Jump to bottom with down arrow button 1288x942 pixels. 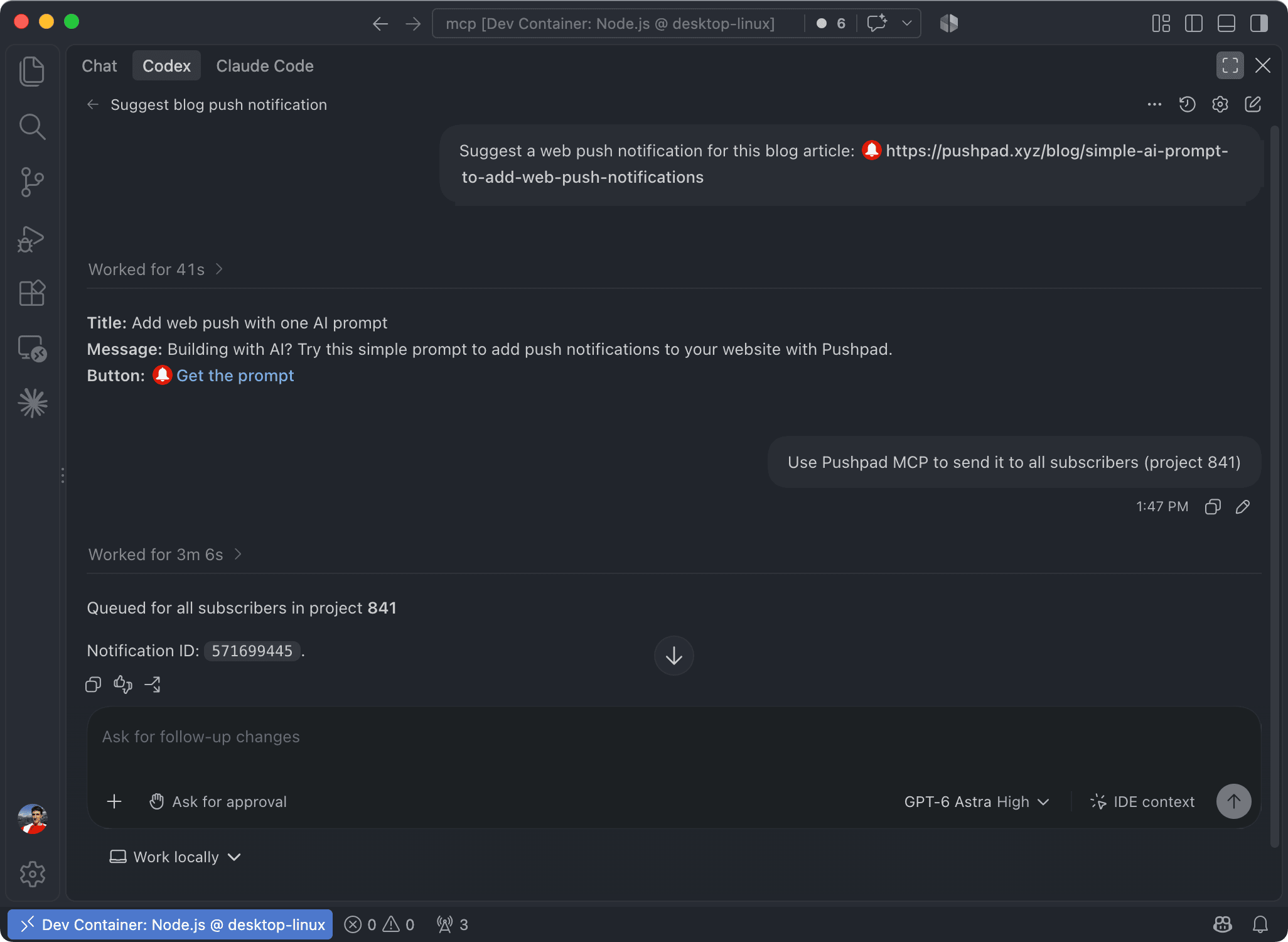[674, 656]
